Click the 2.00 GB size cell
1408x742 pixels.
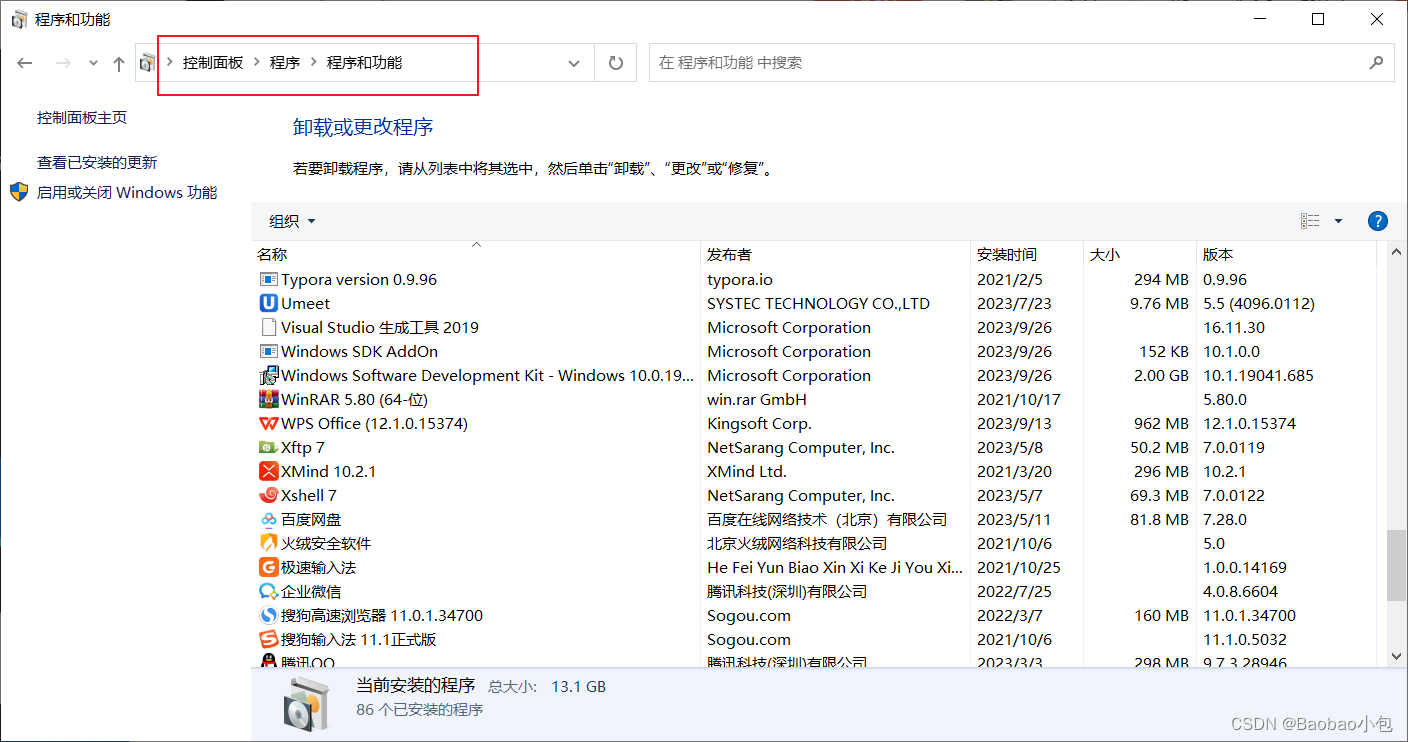[1161, 376]
